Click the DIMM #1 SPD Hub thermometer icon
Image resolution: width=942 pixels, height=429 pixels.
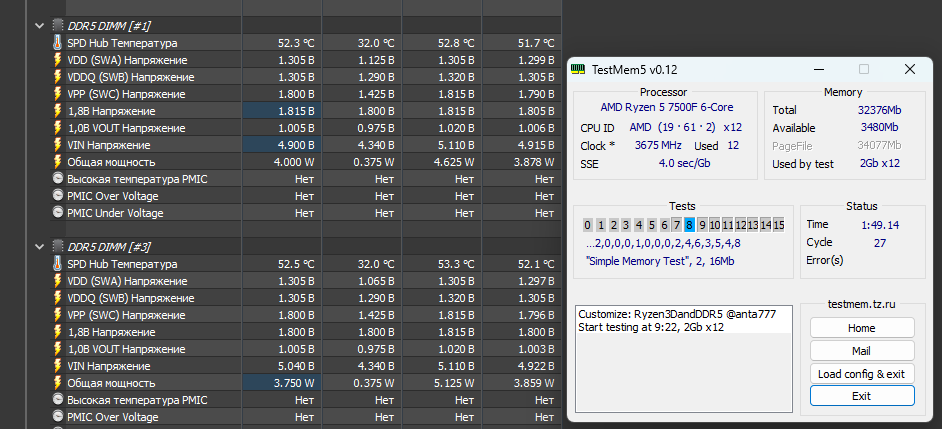coord(57,43)
